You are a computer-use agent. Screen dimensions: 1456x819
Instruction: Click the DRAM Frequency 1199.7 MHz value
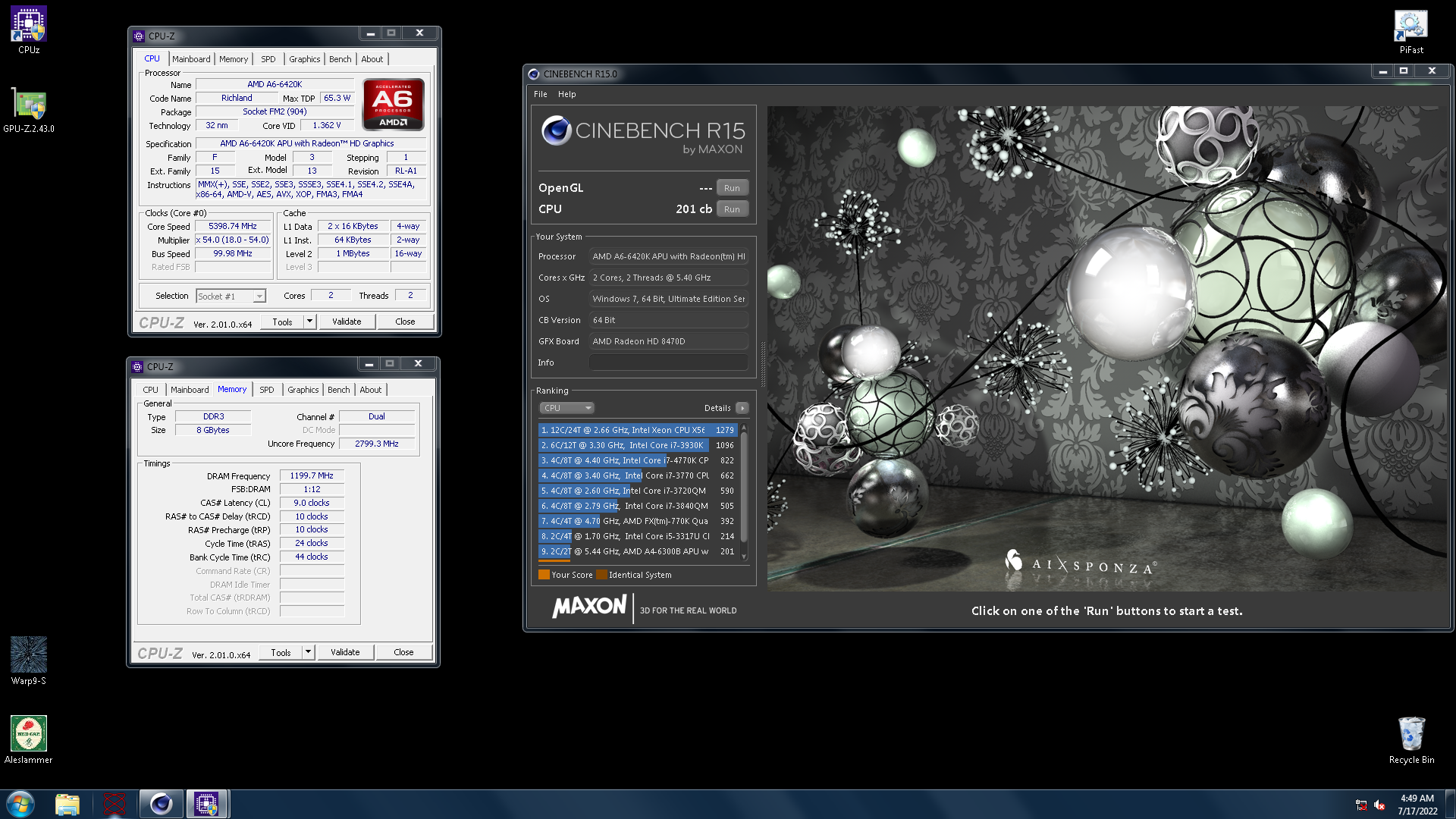pyautogui.click(x=312, y=475)
